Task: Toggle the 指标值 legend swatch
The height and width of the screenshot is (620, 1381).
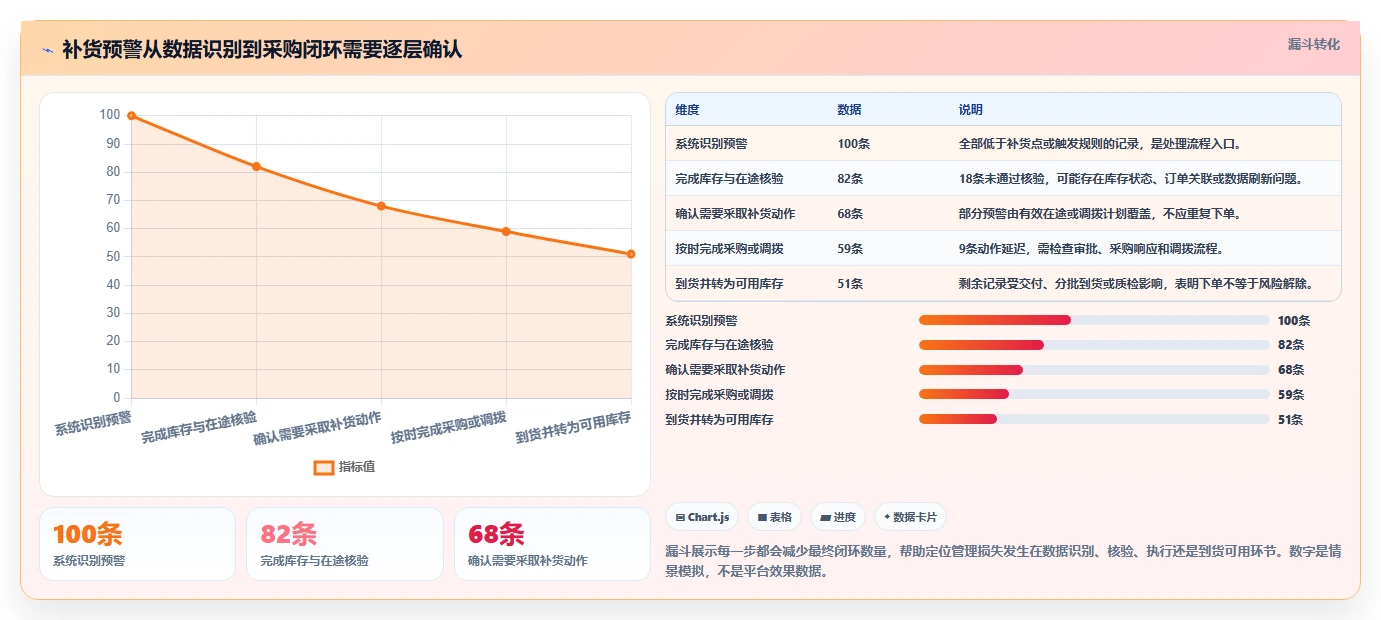Action: tap(324, 467)
